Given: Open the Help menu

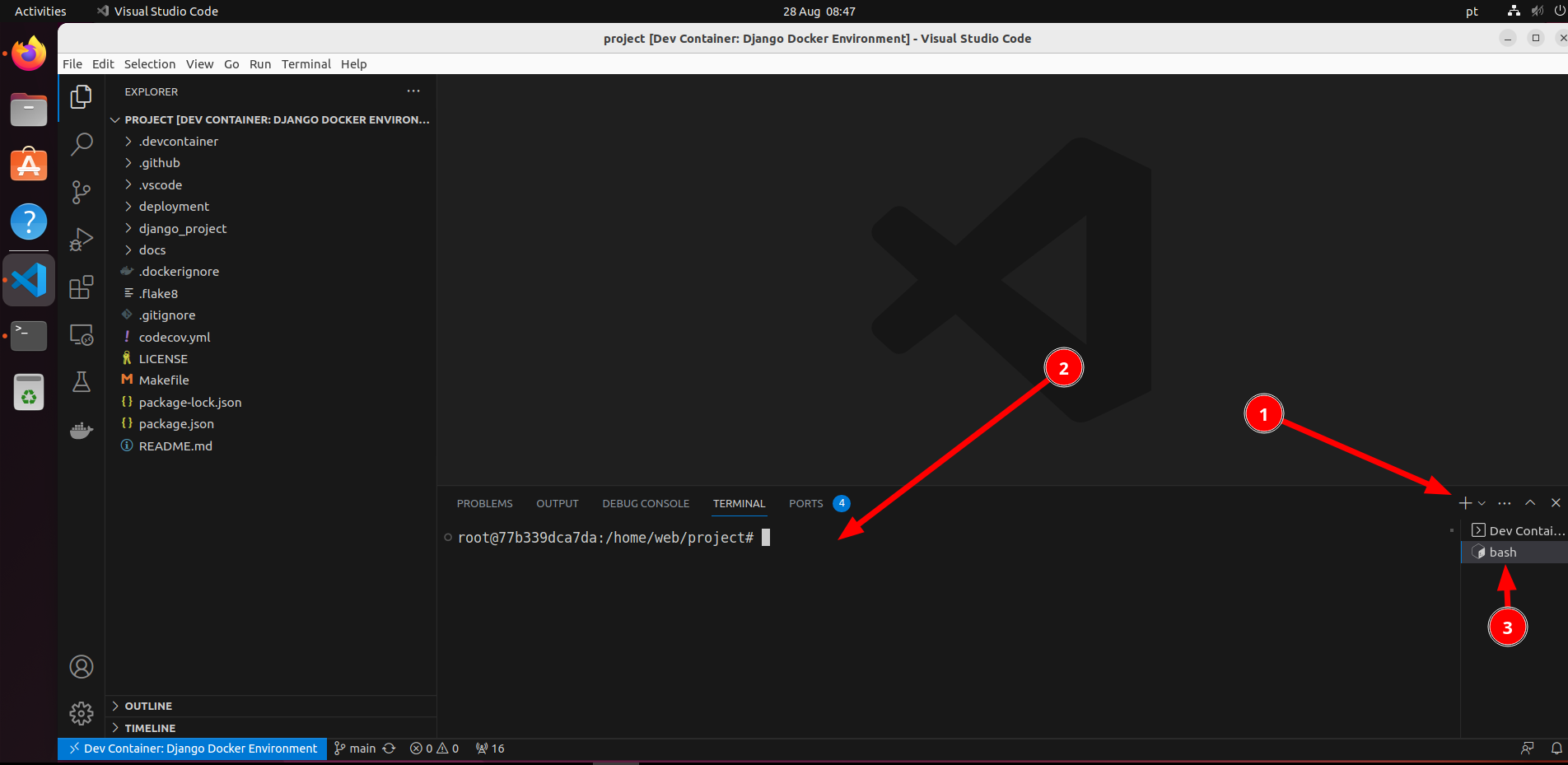Looking at the screenshot, I should coord(354,64).
